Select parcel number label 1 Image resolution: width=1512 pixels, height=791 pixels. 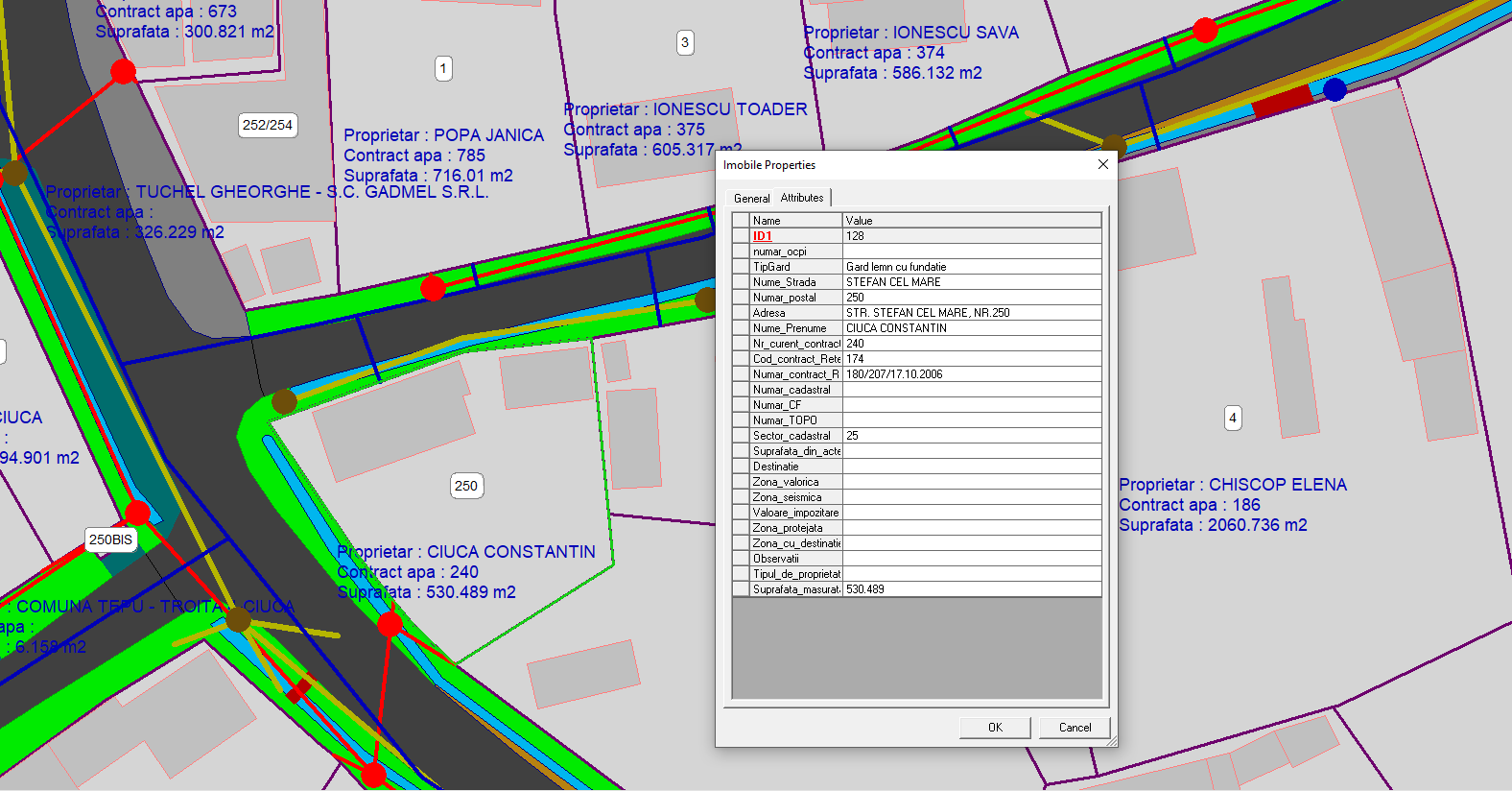tap(442, 68)
